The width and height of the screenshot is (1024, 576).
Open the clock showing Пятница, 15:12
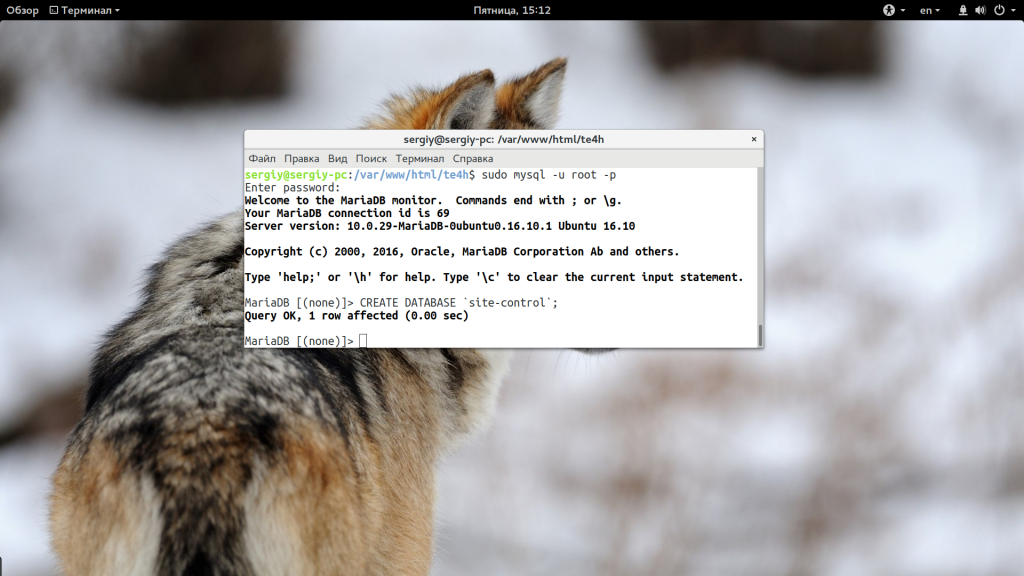[x=511, y=10]
